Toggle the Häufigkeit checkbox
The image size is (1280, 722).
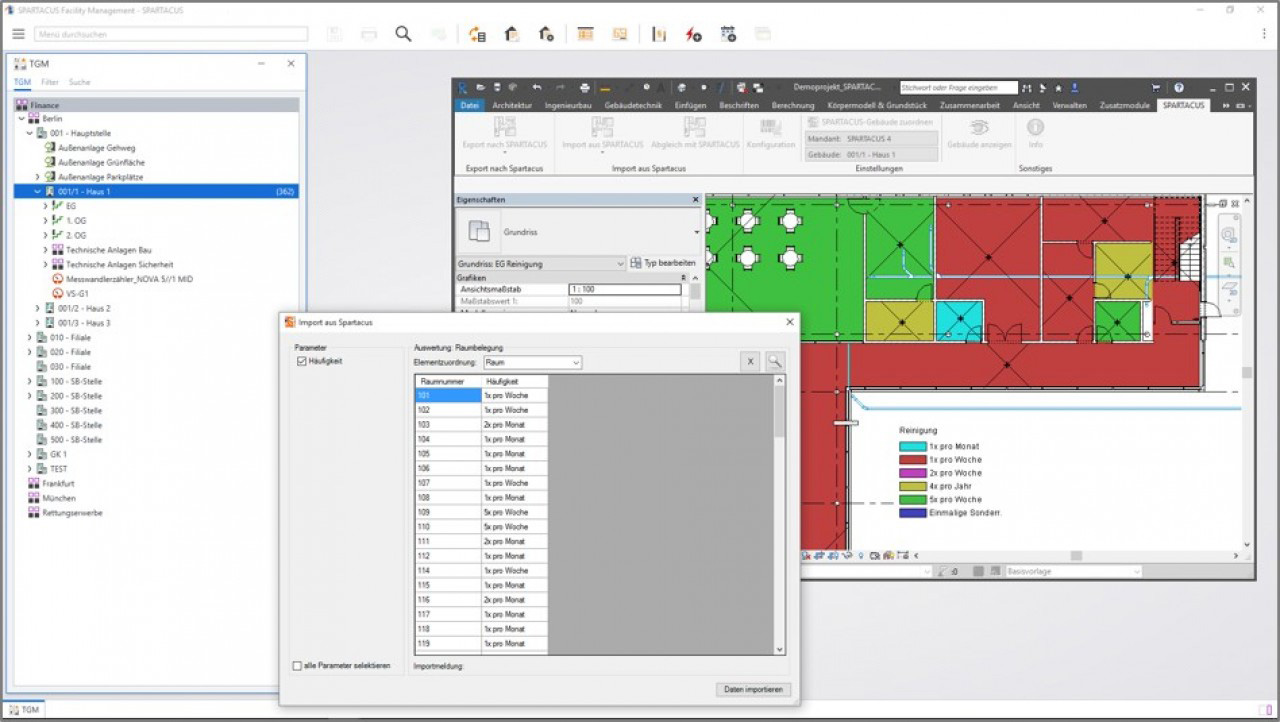[x=301, y=361]
